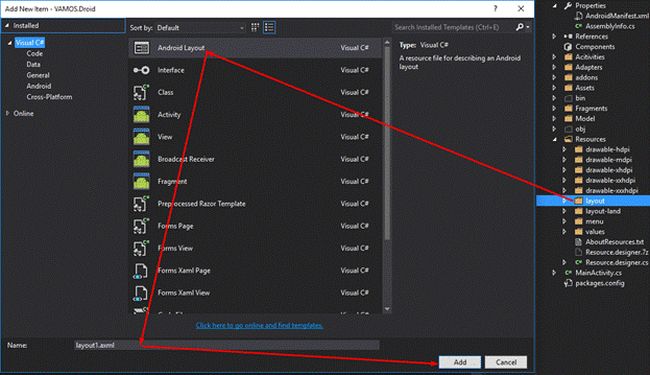The width and height of the screenshot is (650, 375).
Task: Expand the Activities folder in Solution Explorer
Action: (554, 57)
